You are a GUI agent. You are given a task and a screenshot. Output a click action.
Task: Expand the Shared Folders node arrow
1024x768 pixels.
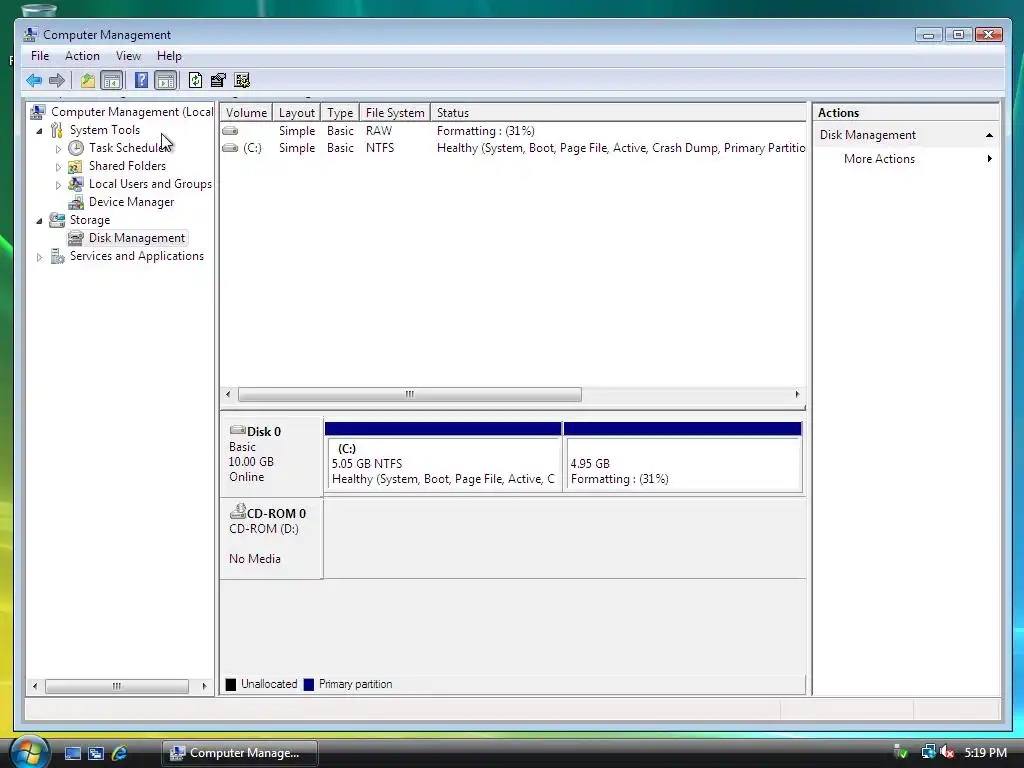(x=58, y=167)
